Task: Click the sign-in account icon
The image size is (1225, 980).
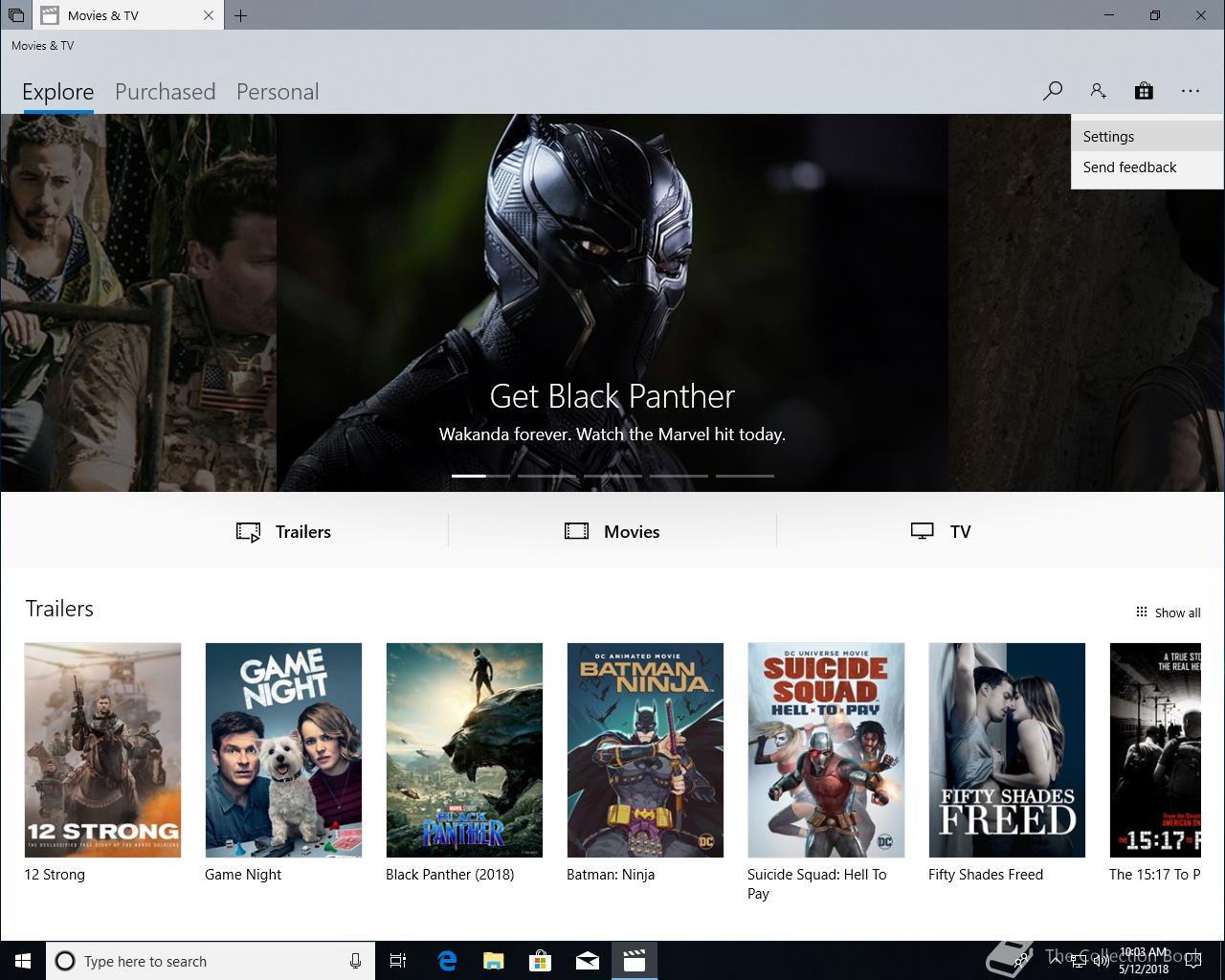Action: [1098, 91]
